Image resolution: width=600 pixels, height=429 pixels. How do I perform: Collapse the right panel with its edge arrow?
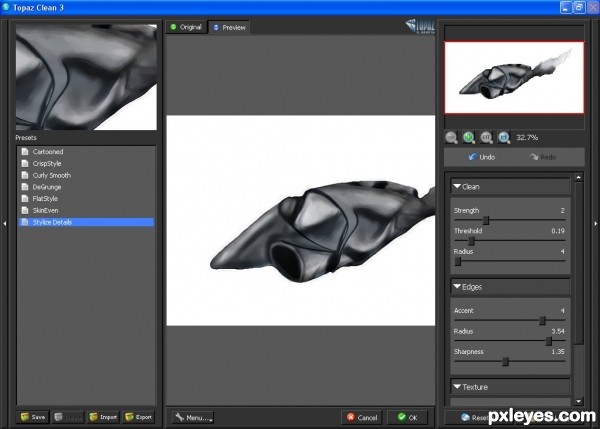click(595, 223)
